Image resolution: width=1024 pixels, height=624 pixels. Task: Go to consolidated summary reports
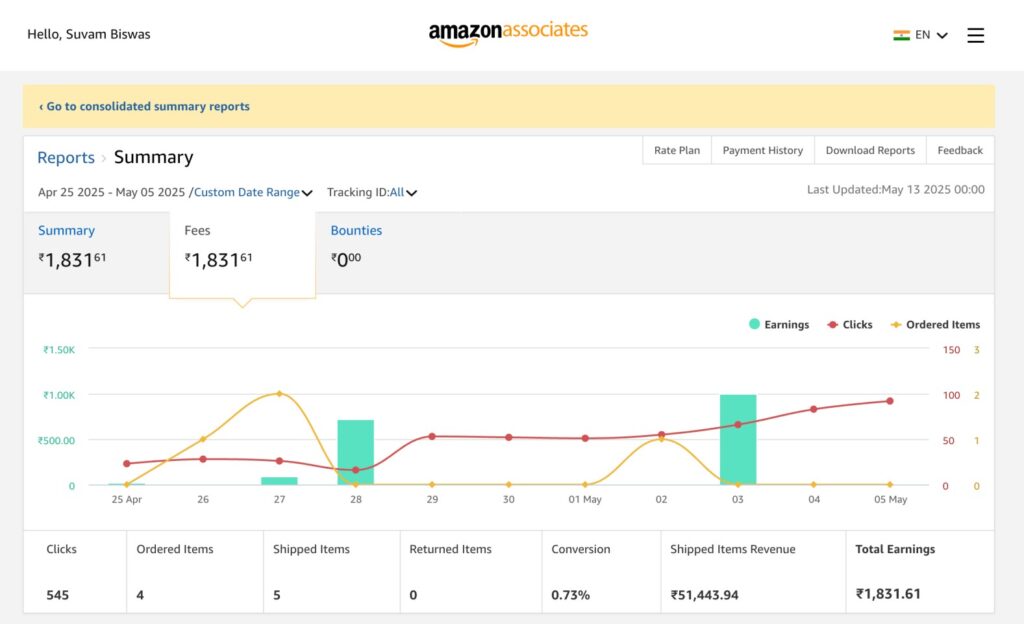[144, 106]
